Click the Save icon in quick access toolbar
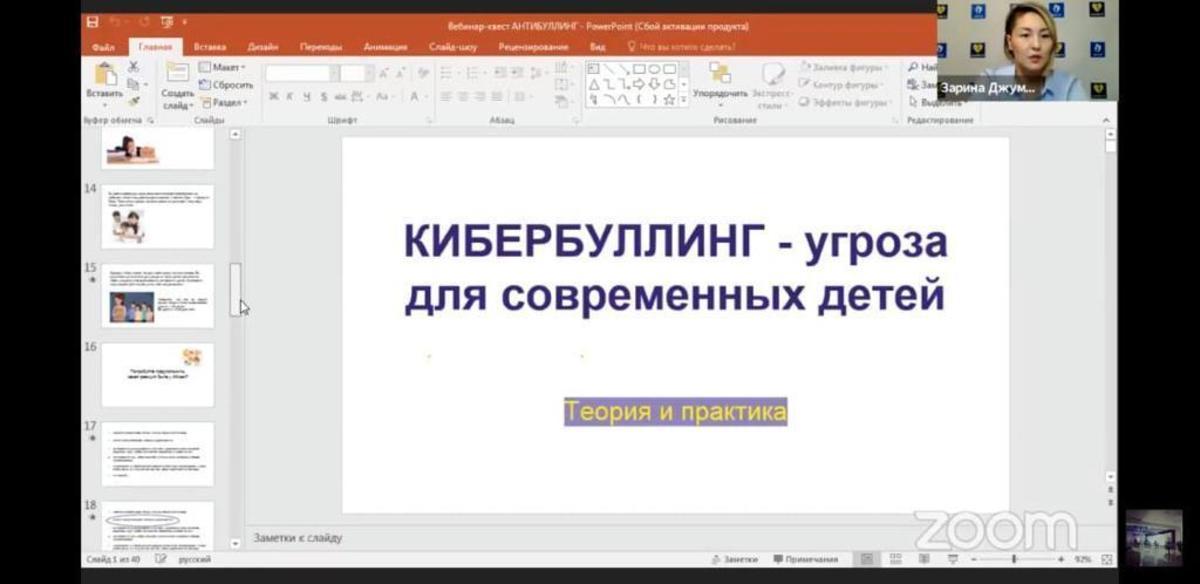Image resolution: width=1200 pixels, height=584 pixels. coord(93,22)
